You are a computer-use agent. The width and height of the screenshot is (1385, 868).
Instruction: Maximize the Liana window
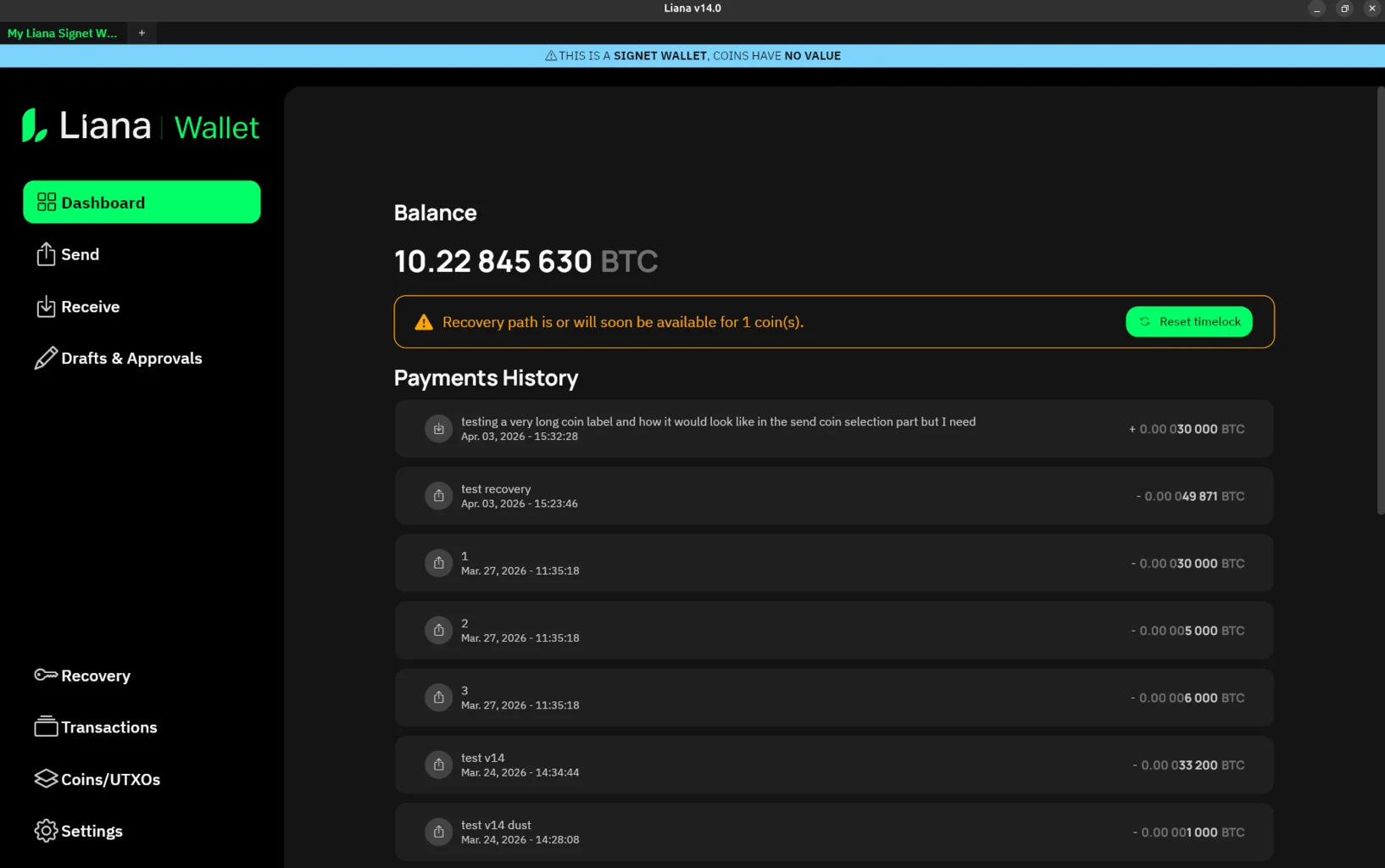(1344, 8)
